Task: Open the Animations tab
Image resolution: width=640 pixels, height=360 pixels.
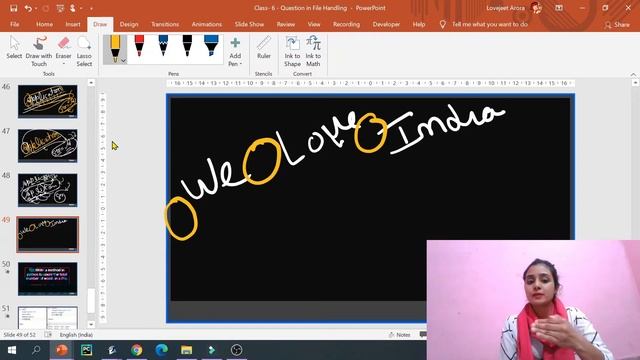Action: click(x=207, y=24)
